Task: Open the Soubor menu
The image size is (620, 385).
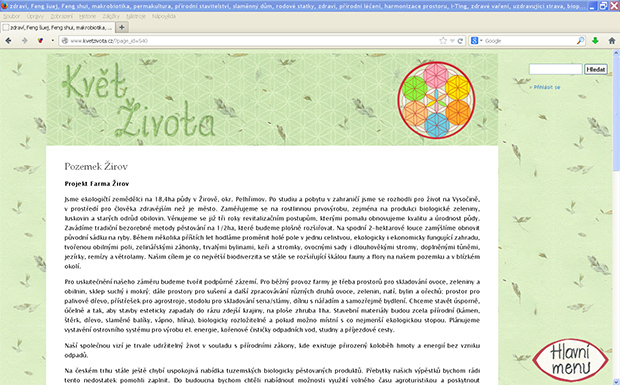Action: pyautogui.click(x=11, y=16)
